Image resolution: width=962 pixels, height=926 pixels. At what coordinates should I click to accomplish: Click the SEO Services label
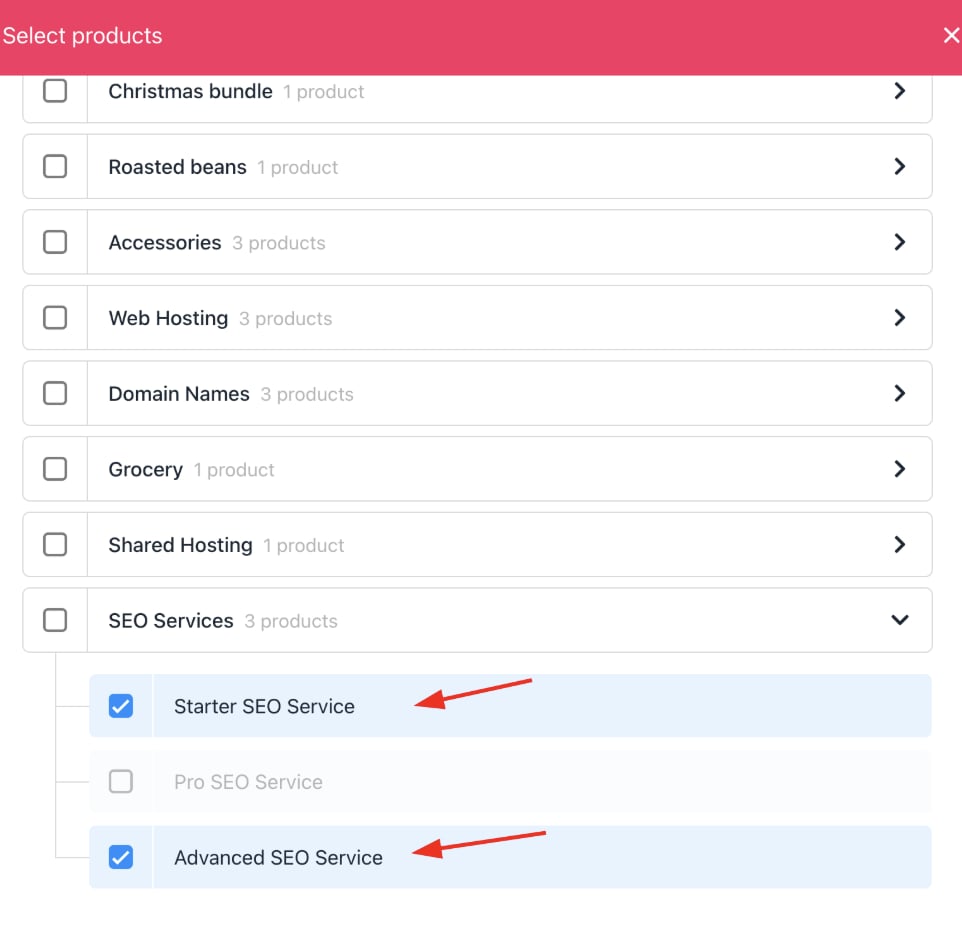point(171,620)
